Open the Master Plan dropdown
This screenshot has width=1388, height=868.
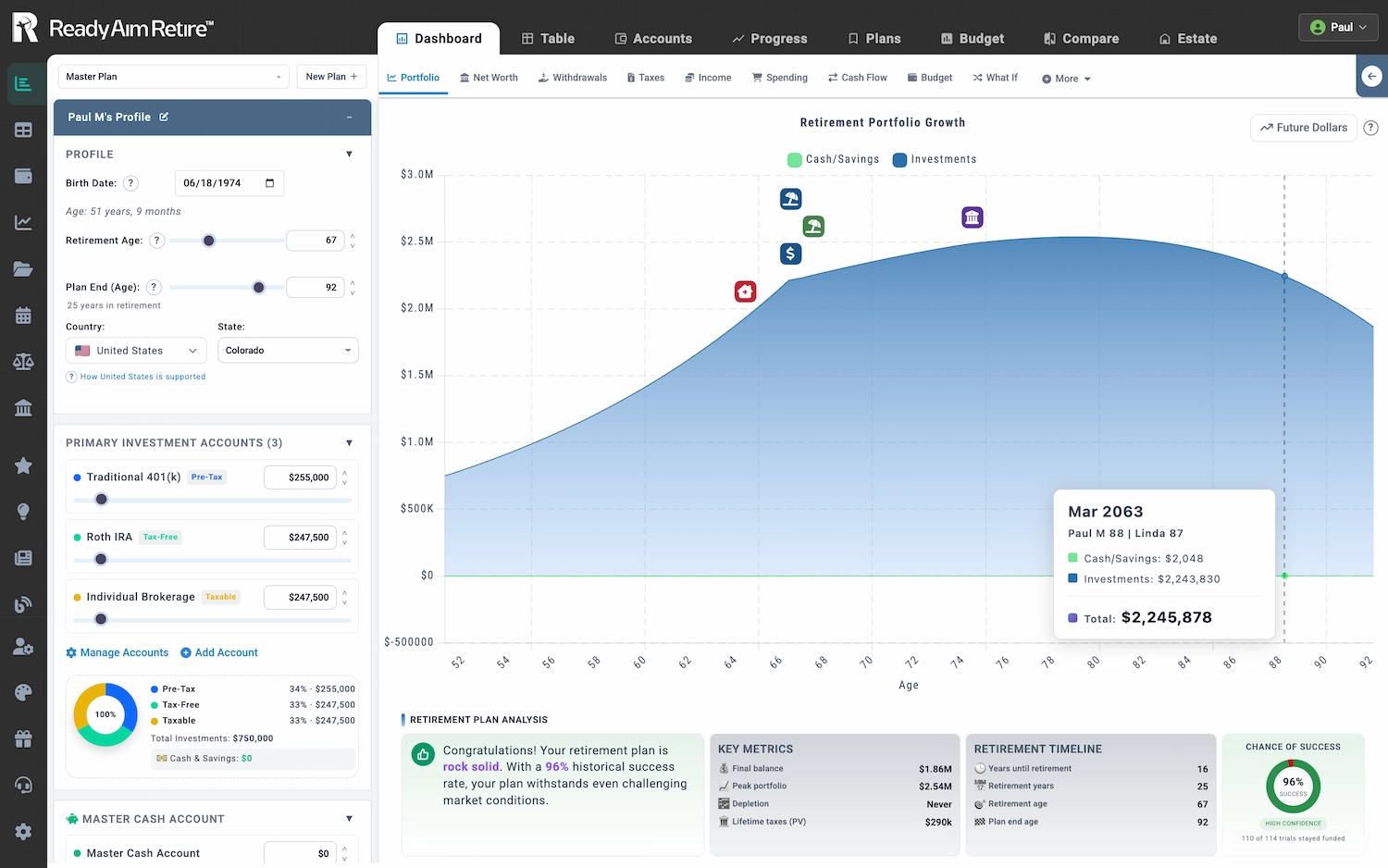pos(173,77)
